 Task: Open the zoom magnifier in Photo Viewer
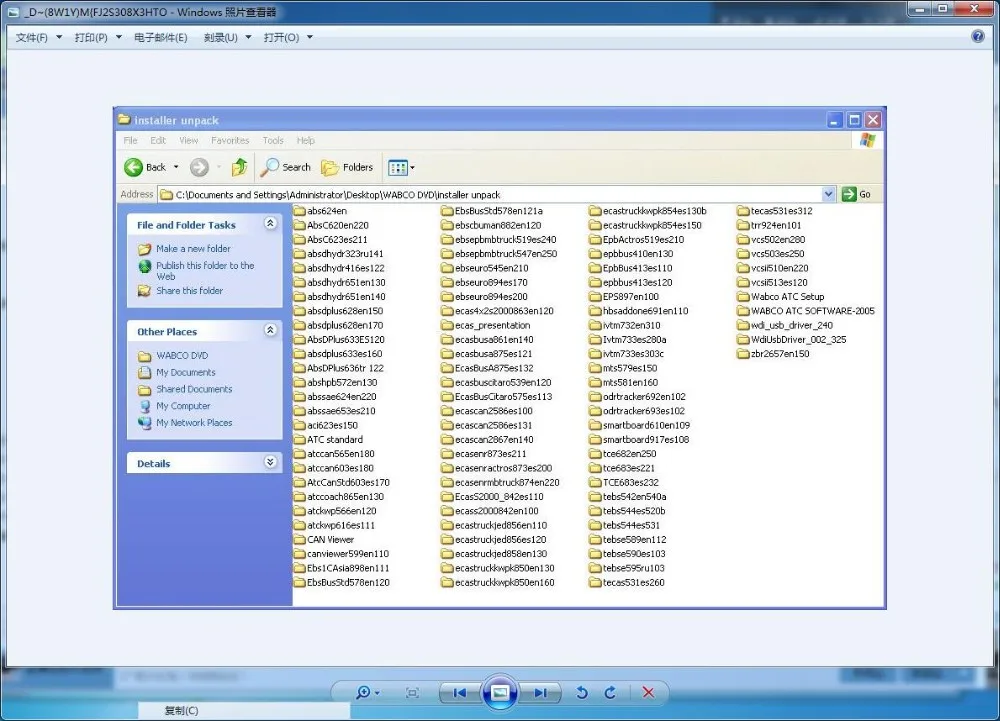[364, 692]
